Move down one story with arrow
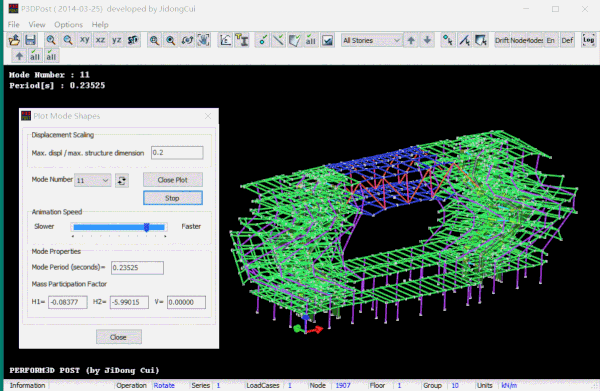 [427, 40]
